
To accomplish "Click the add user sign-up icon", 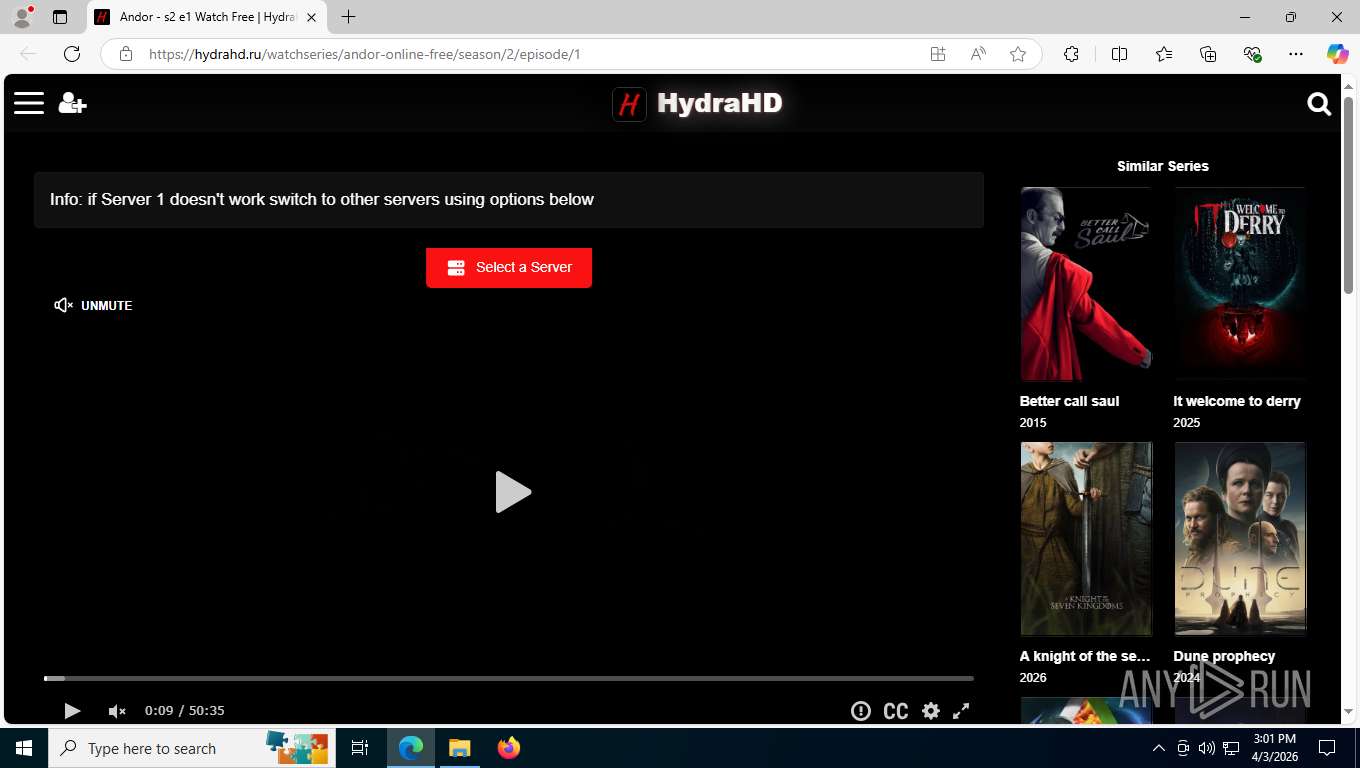I will [x=72, y=103].
